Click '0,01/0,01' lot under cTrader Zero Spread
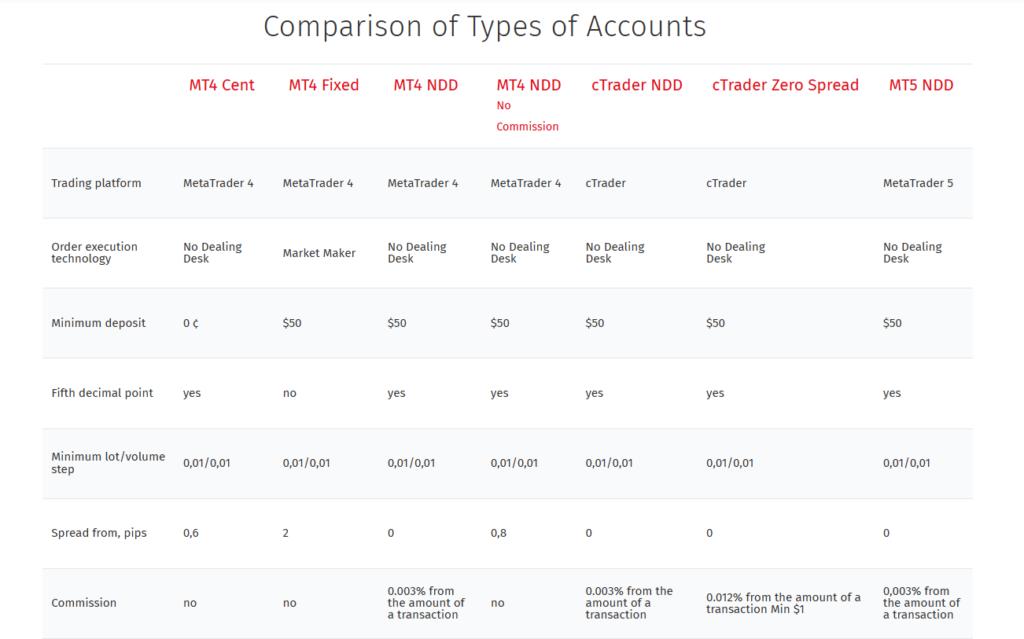The height and width of the screenshot is (639, 1024). pyautogui.click(x=729, y=463)
